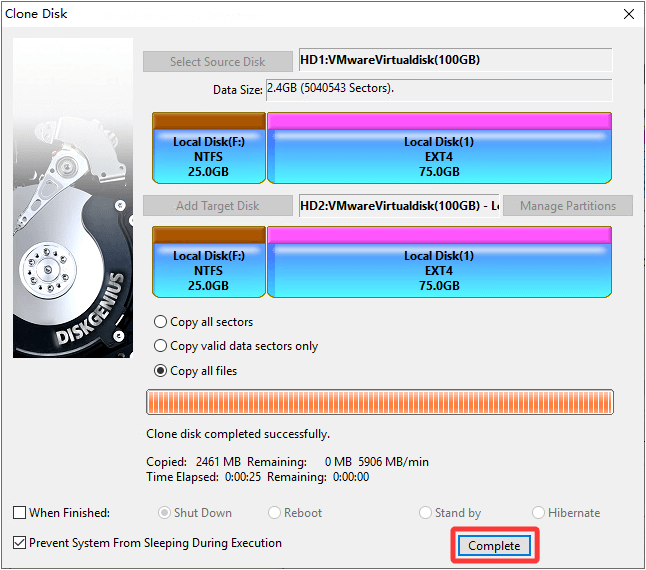Choose the Stand by option

[x=426, y=513]
